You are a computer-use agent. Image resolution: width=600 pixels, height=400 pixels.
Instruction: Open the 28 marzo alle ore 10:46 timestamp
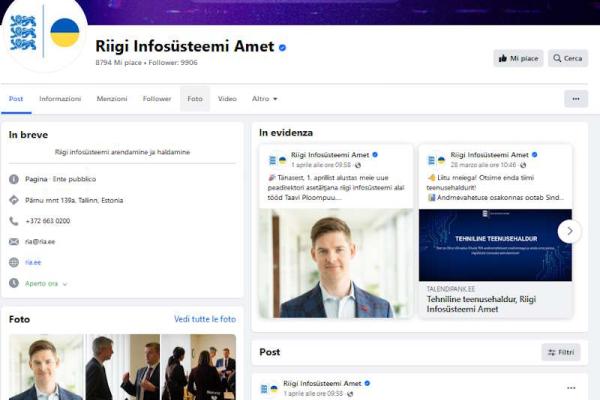coord(483,165)
